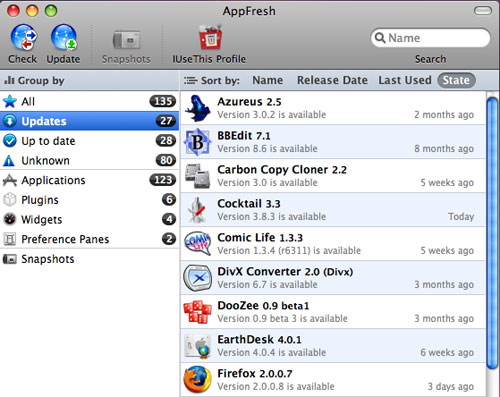This screenshot has width=500, height=397.
Task: Click the checkmark icon beside Up to date
Action: (10, 141)
